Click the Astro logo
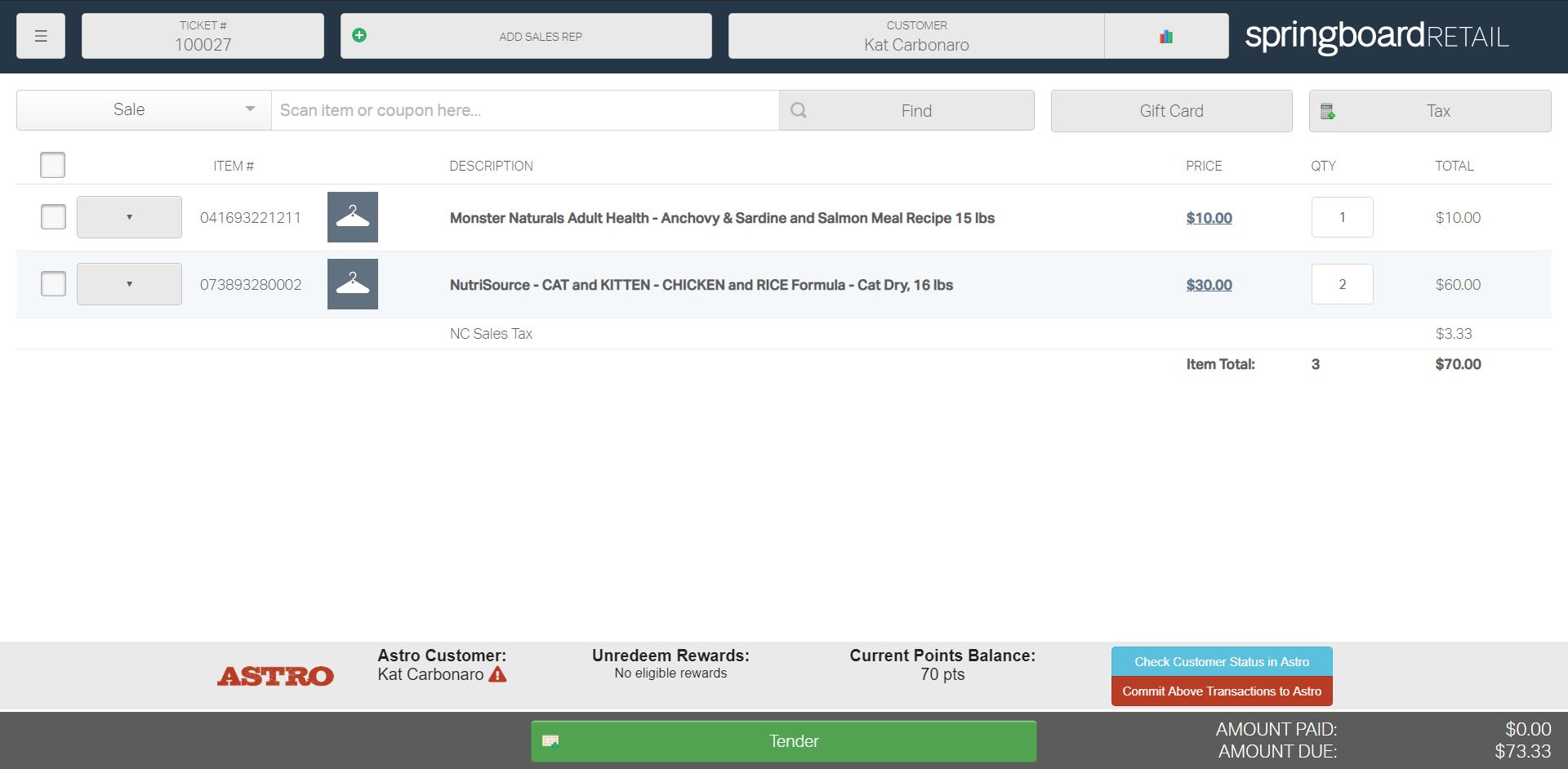The height and width of the screenshot is (769, 1568). (275, 676)
